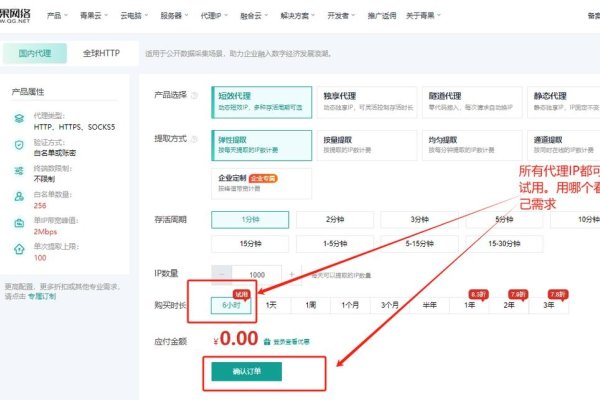Expand the 服务器 navigation dropdown
Viewport: 600px width, 400px height.
pos(174,16)
